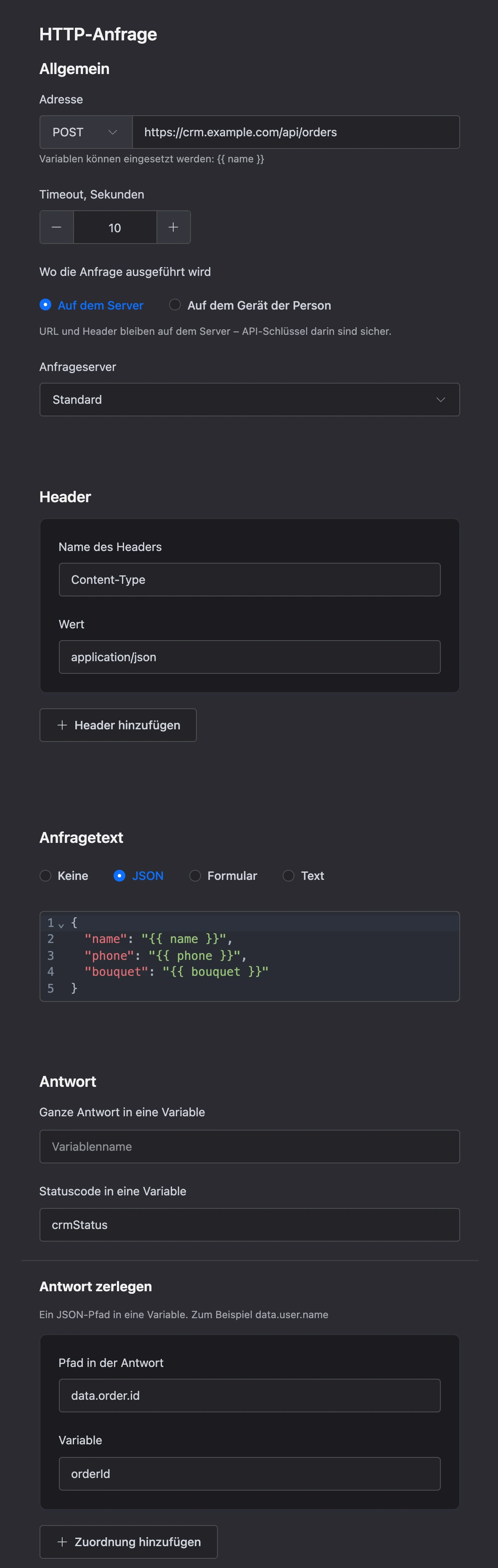Edit the crmStatus status code field
This screenshot has height=1568, width=498.
click(x=249, y=1225)
